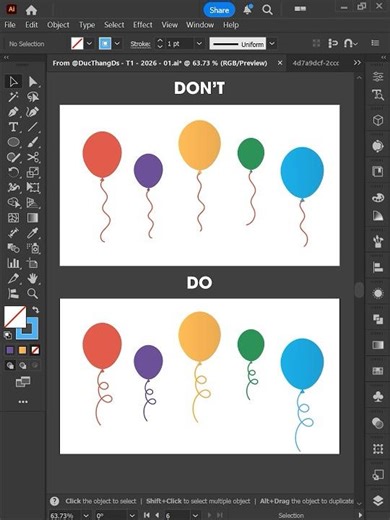Reset default fill and stroke
The height and width of the screenshot is (520, 390).
8,335
